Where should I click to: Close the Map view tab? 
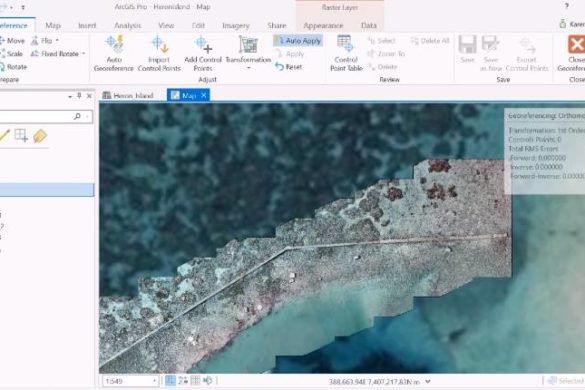click(x=204, y=96)
